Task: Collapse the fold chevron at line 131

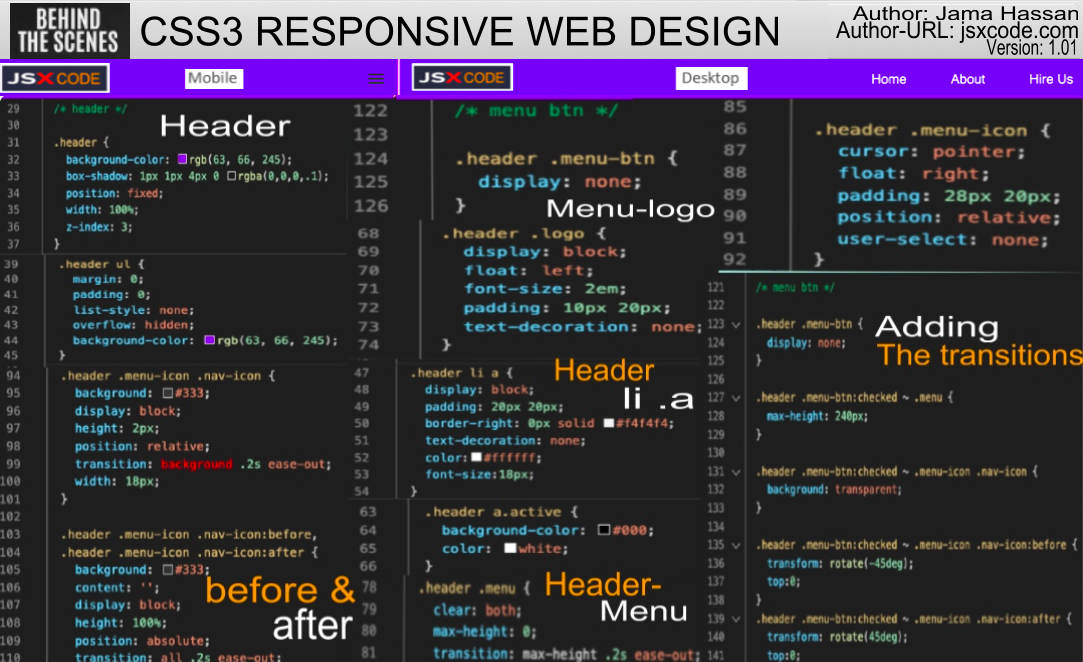Action: (x=736, y=472)
